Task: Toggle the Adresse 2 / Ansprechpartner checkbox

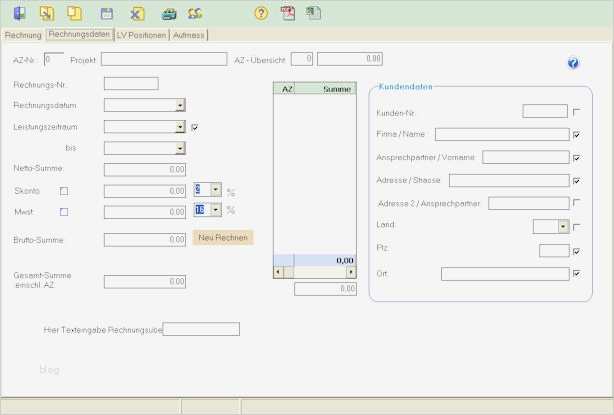Action: [576, 202]
